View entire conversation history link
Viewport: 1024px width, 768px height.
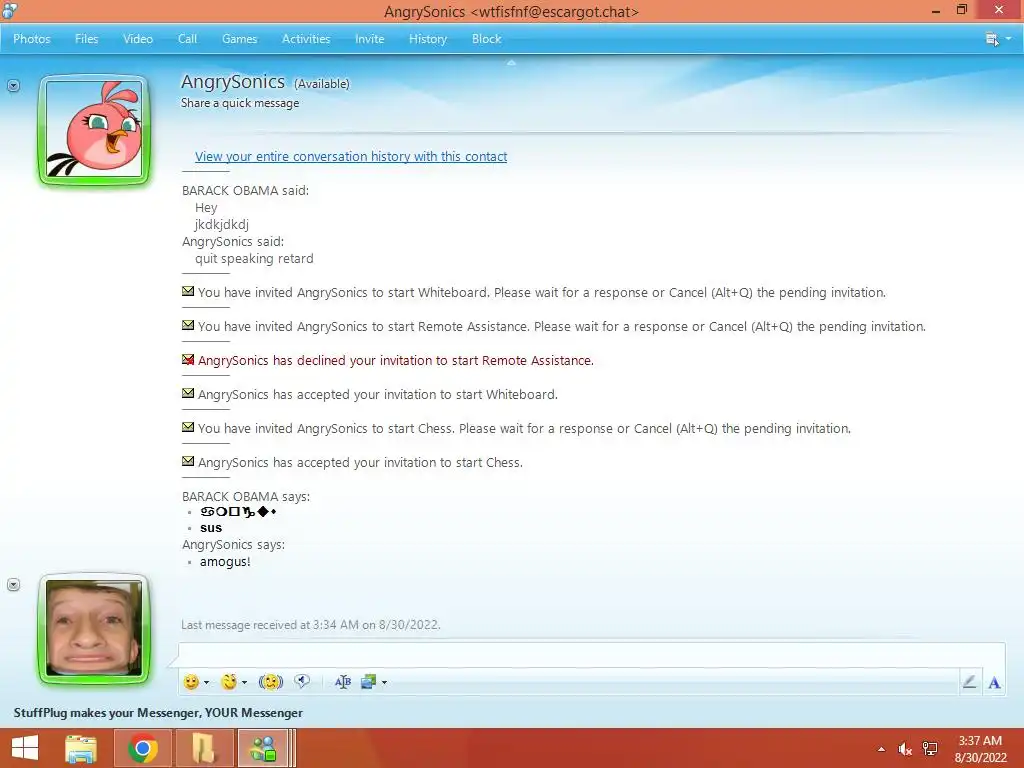pos(351,156)
